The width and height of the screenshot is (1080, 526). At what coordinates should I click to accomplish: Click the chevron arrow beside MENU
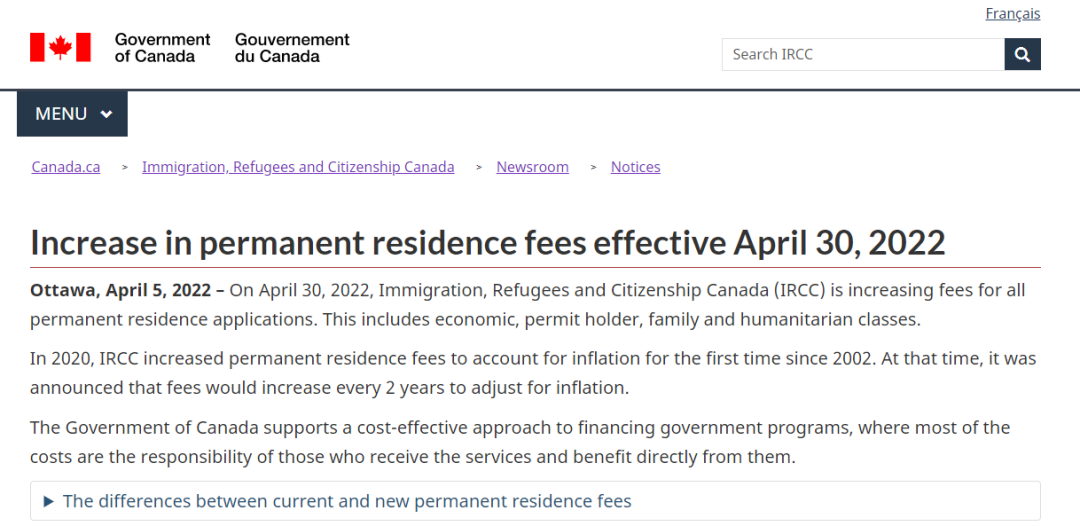coord(106,114)
